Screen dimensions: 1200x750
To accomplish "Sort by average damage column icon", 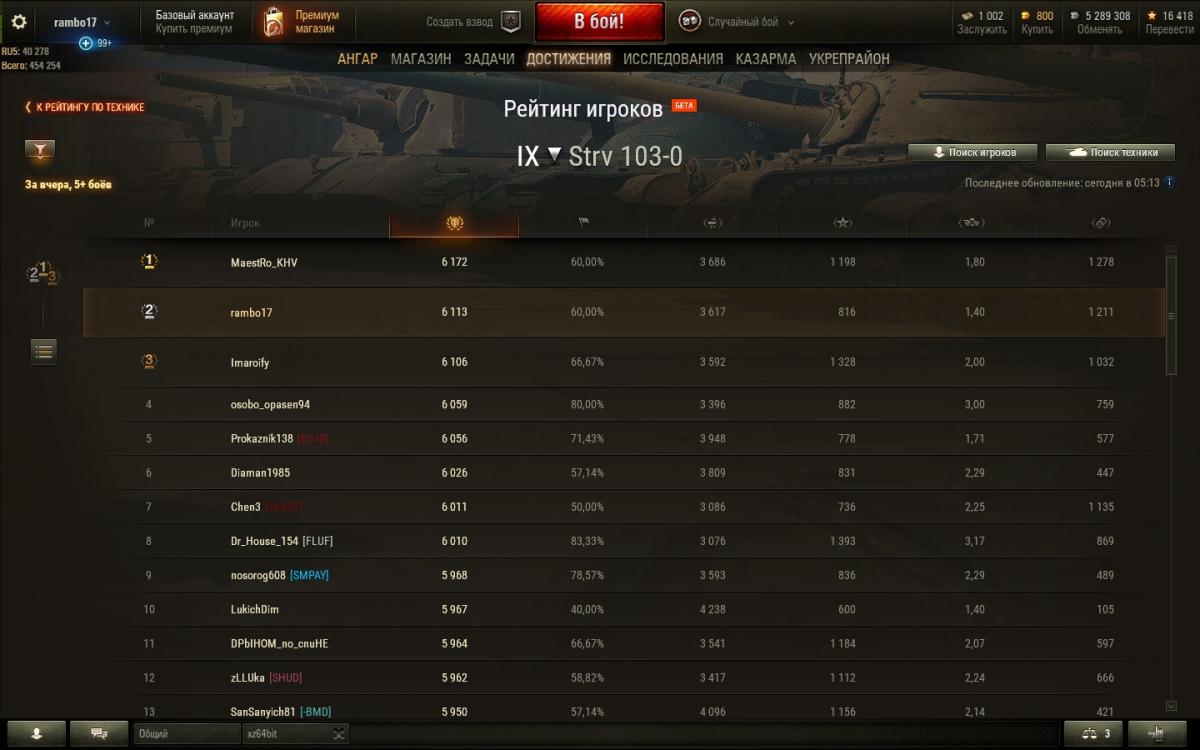I will pyautogui.click(x=713, y=222).
